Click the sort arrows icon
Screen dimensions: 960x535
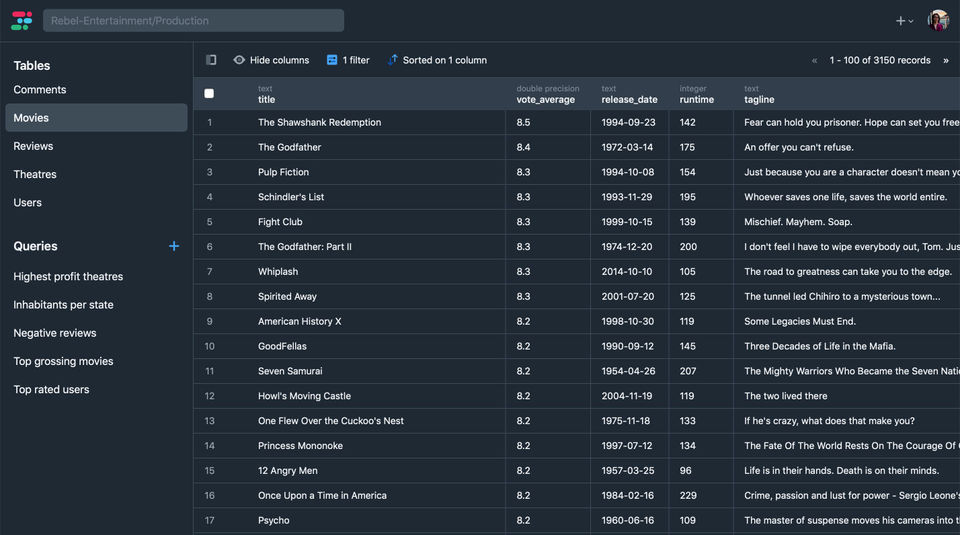coord(392,60)
